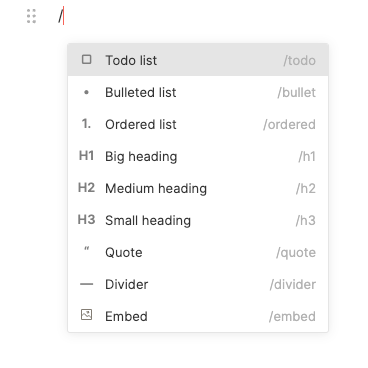The height and width of the screenshot is (368, 368).
Task: Click the /embed shortcut hint
Action: pyautogui.click(x=292, y=316)
